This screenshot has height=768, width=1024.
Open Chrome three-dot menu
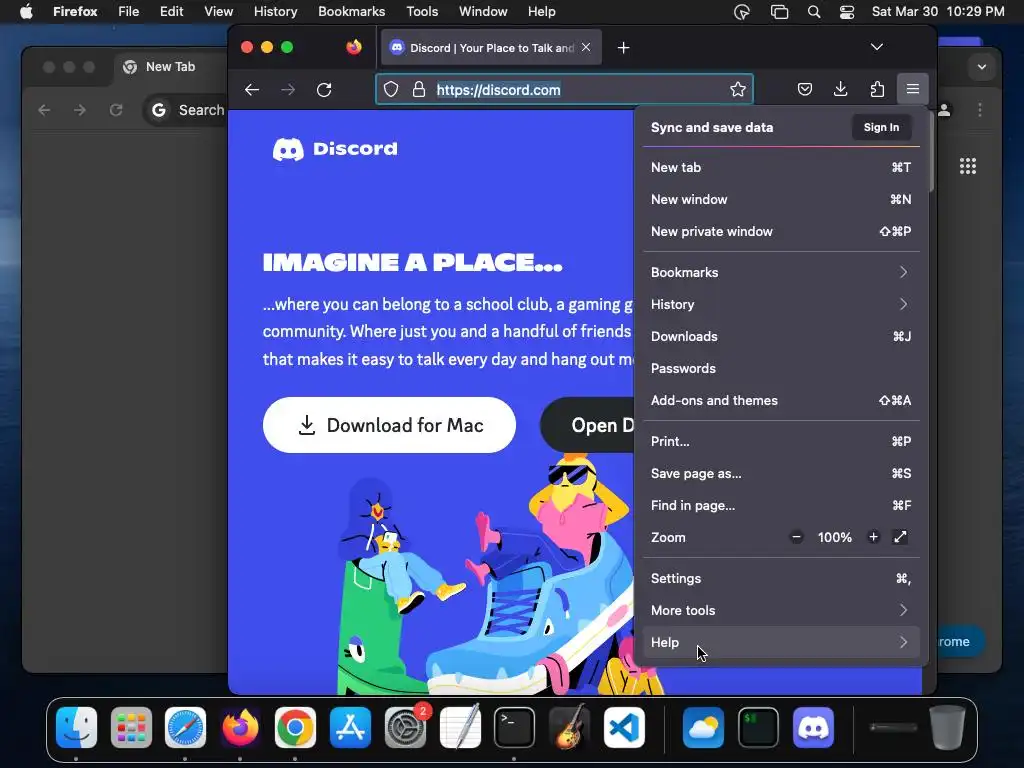(980, 110)
